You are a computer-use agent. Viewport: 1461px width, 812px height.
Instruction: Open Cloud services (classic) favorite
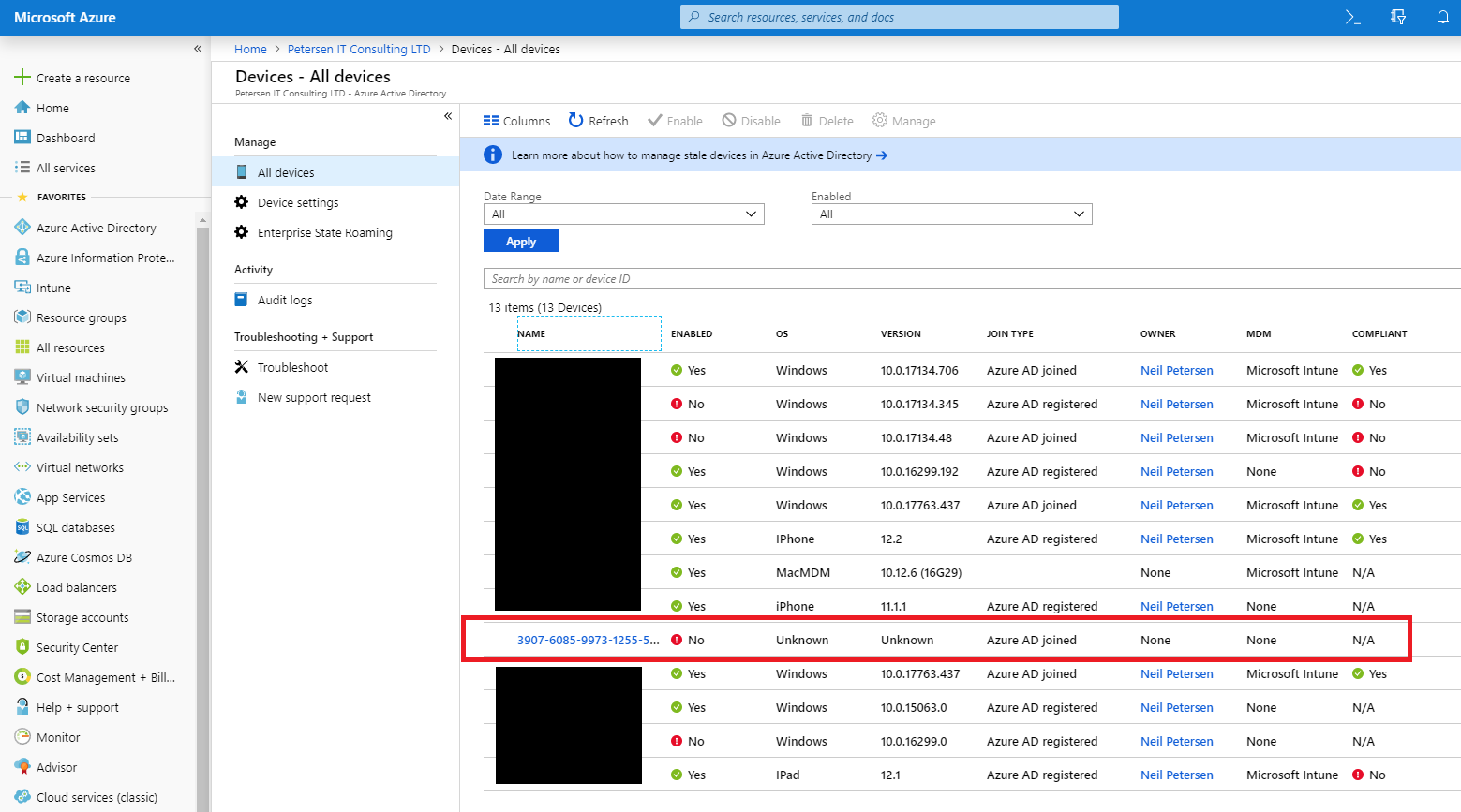coord(97,797)
